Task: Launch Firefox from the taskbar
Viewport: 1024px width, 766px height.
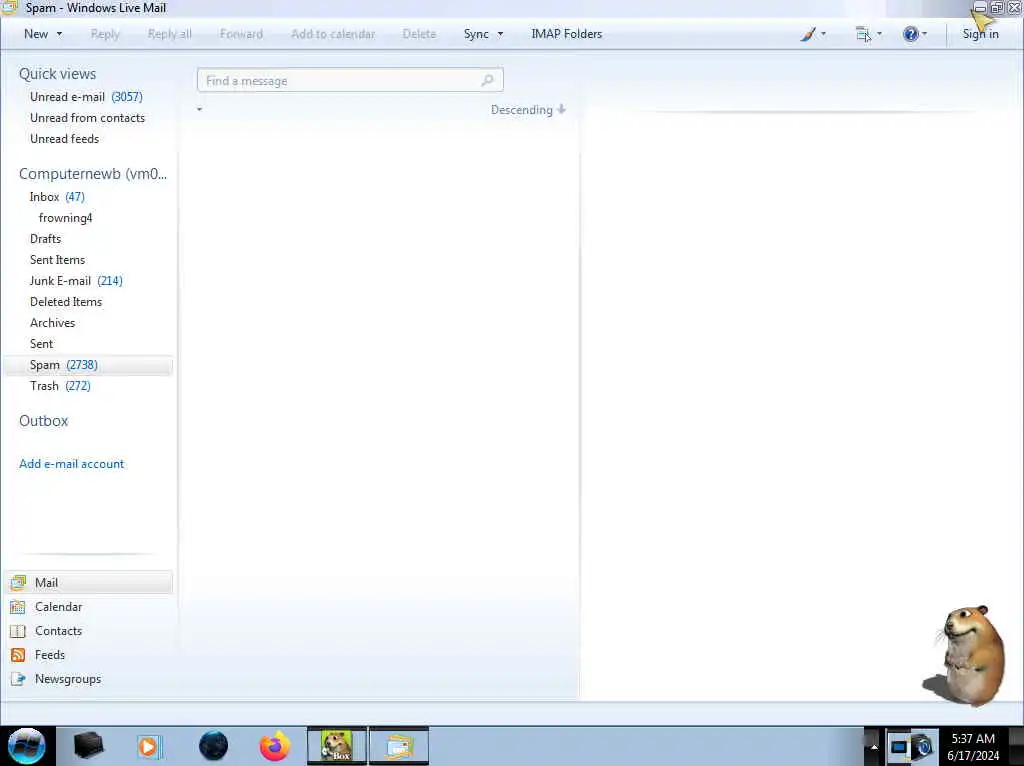Action: (275, 746)
